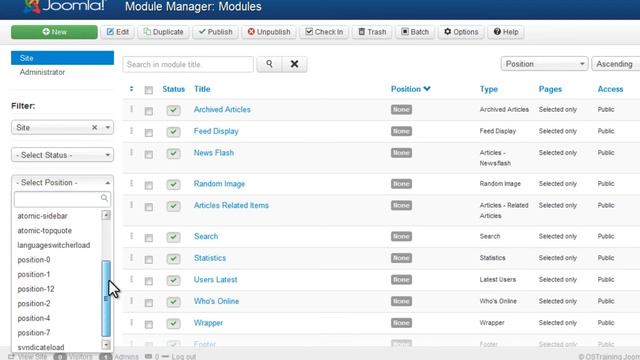The image size is (640, 360).
Task: Toggle published status of Random Image
Action: coord(173,184)
